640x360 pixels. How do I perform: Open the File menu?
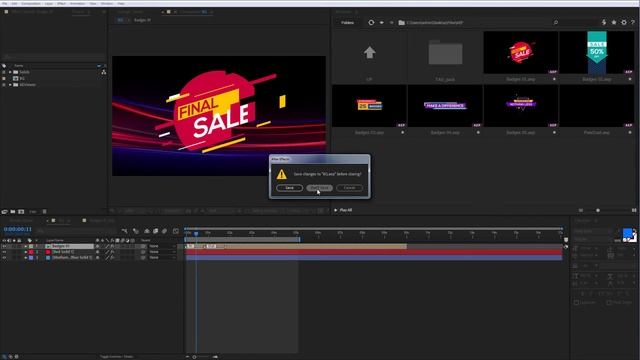[x=4, y=3]
